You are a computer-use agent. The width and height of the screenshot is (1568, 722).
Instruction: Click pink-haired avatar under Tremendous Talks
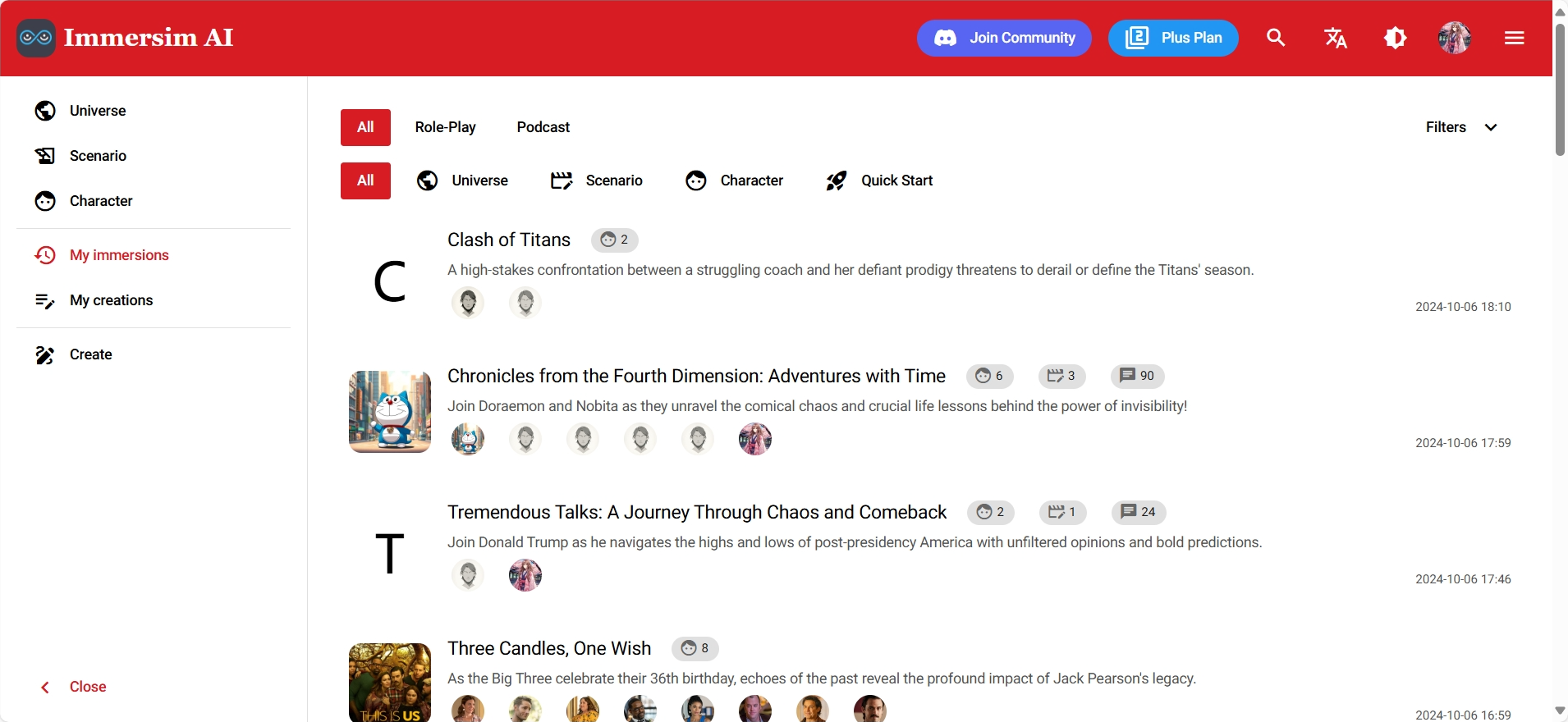click(525, 575)
